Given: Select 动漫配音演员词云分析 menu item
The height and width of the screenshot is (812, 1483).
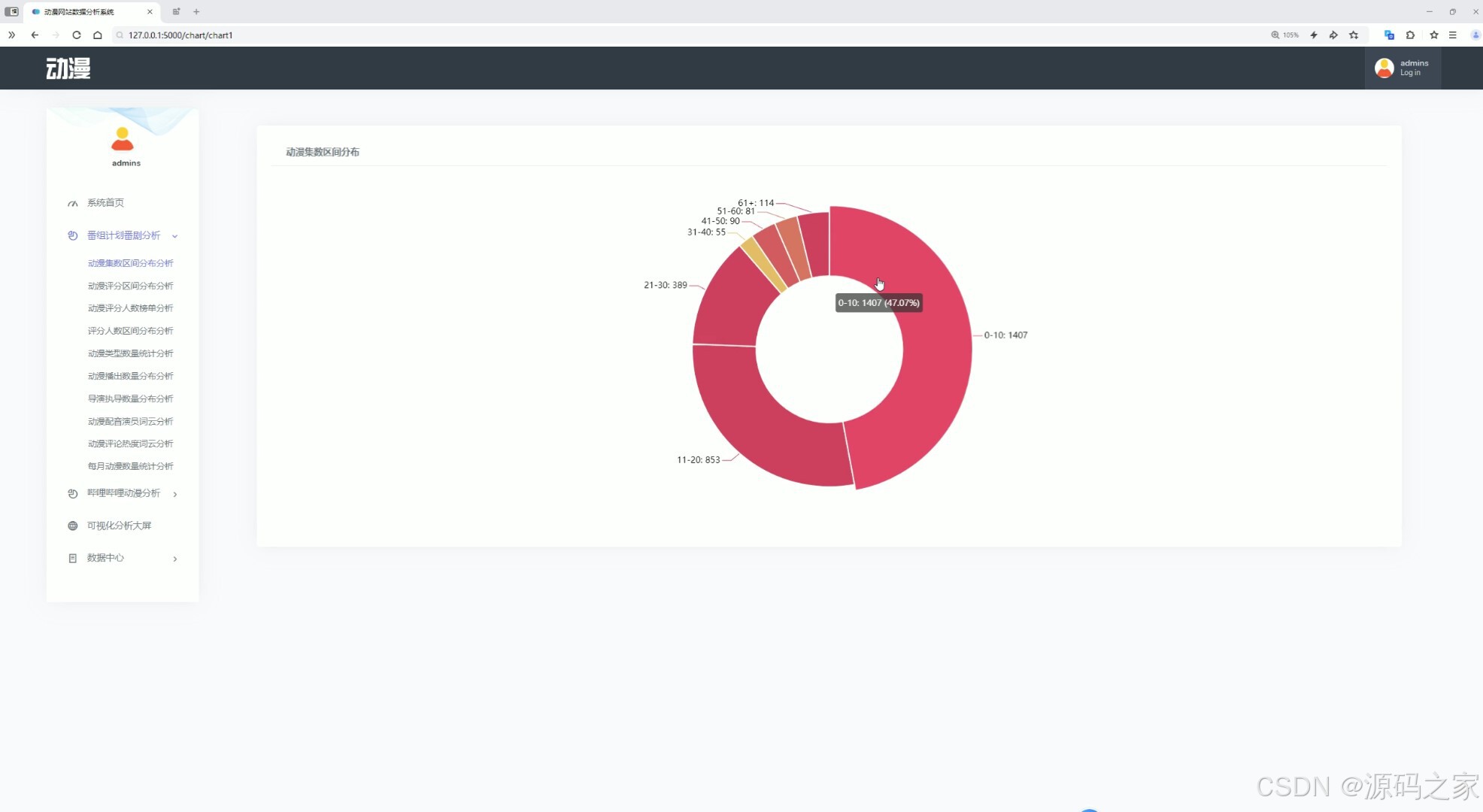Looking at the screenshot, I should click(x=130, y=421).
